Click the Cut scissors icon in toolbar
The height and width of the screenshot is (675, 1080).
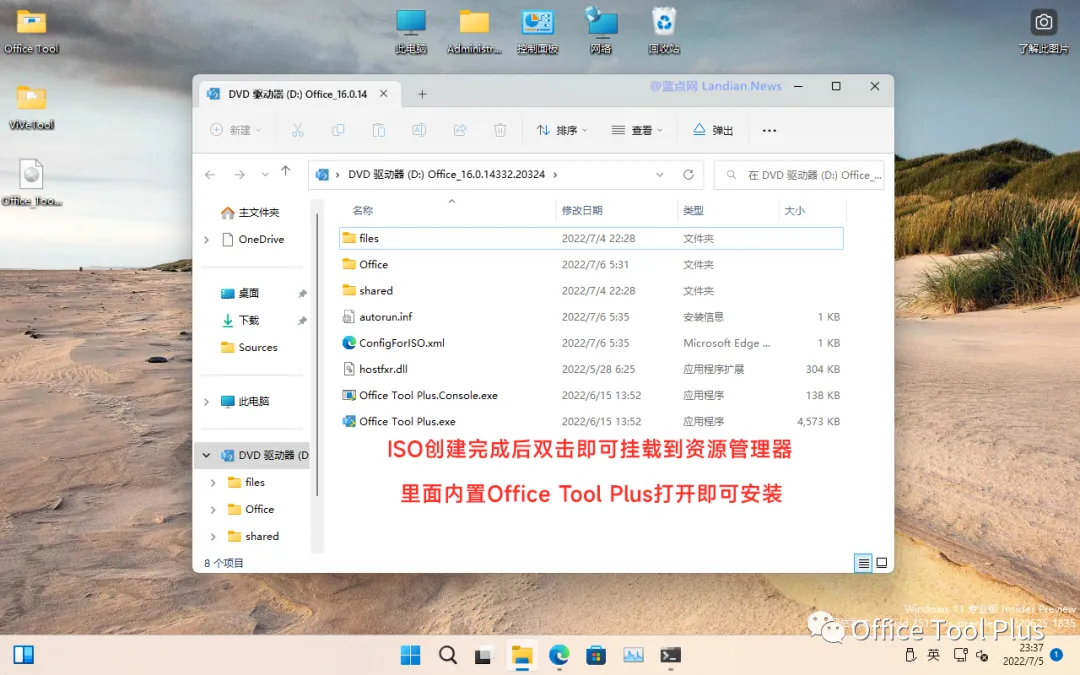(298, 130)
